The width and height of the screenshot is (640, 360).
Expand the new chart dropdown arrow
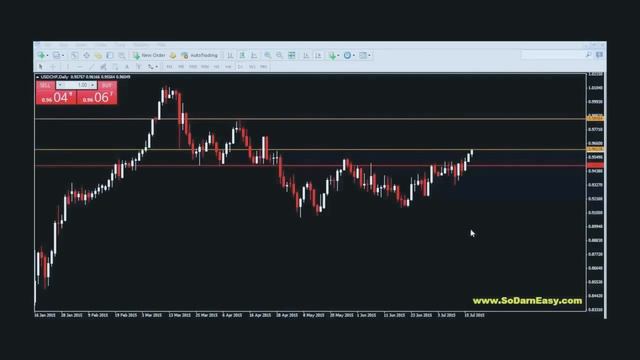click(x=47, y=56)
